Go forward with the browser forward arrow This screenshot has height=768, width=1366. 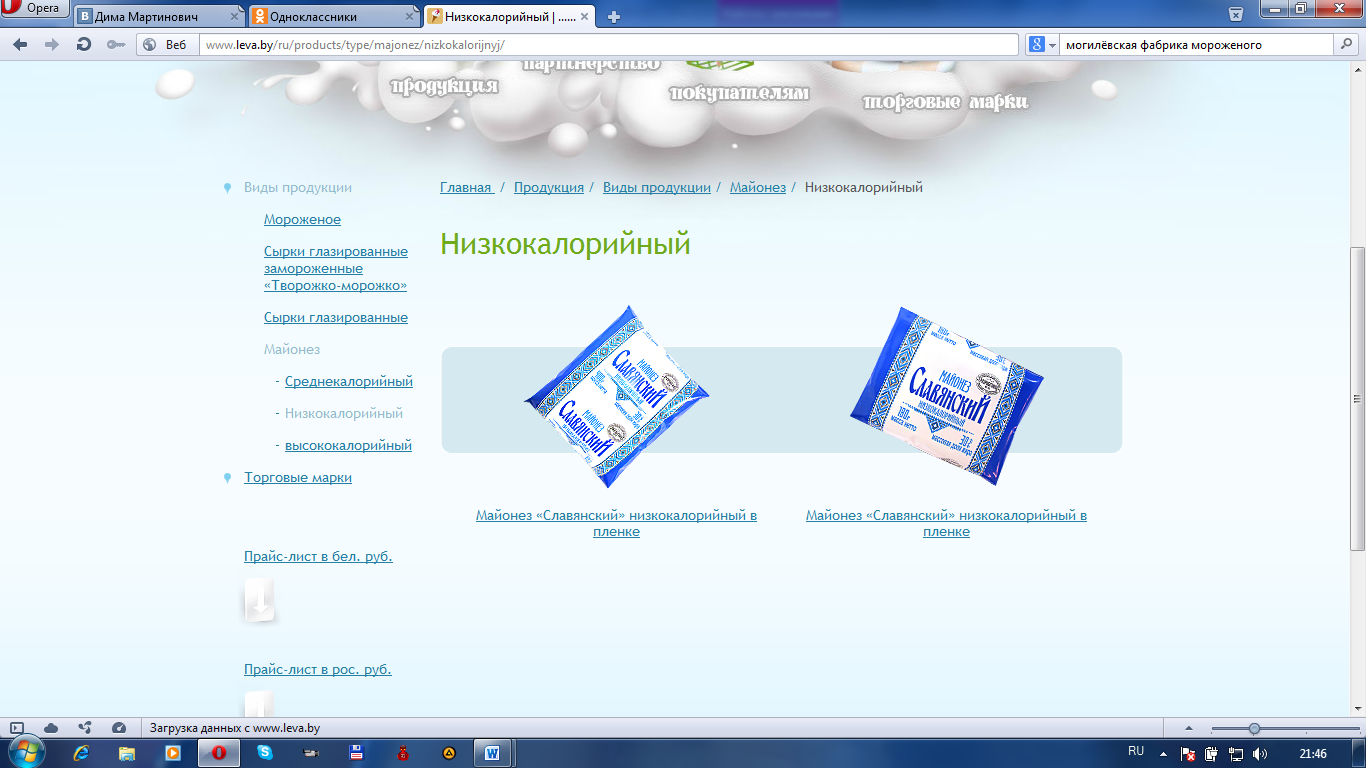pos(52,45)
